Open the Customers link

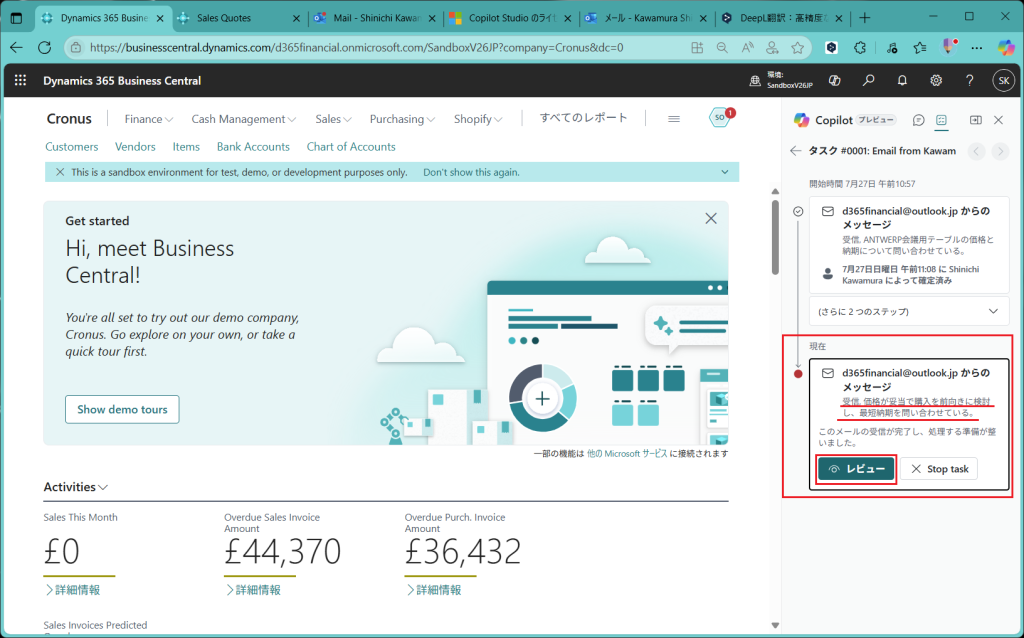[72, 147]
